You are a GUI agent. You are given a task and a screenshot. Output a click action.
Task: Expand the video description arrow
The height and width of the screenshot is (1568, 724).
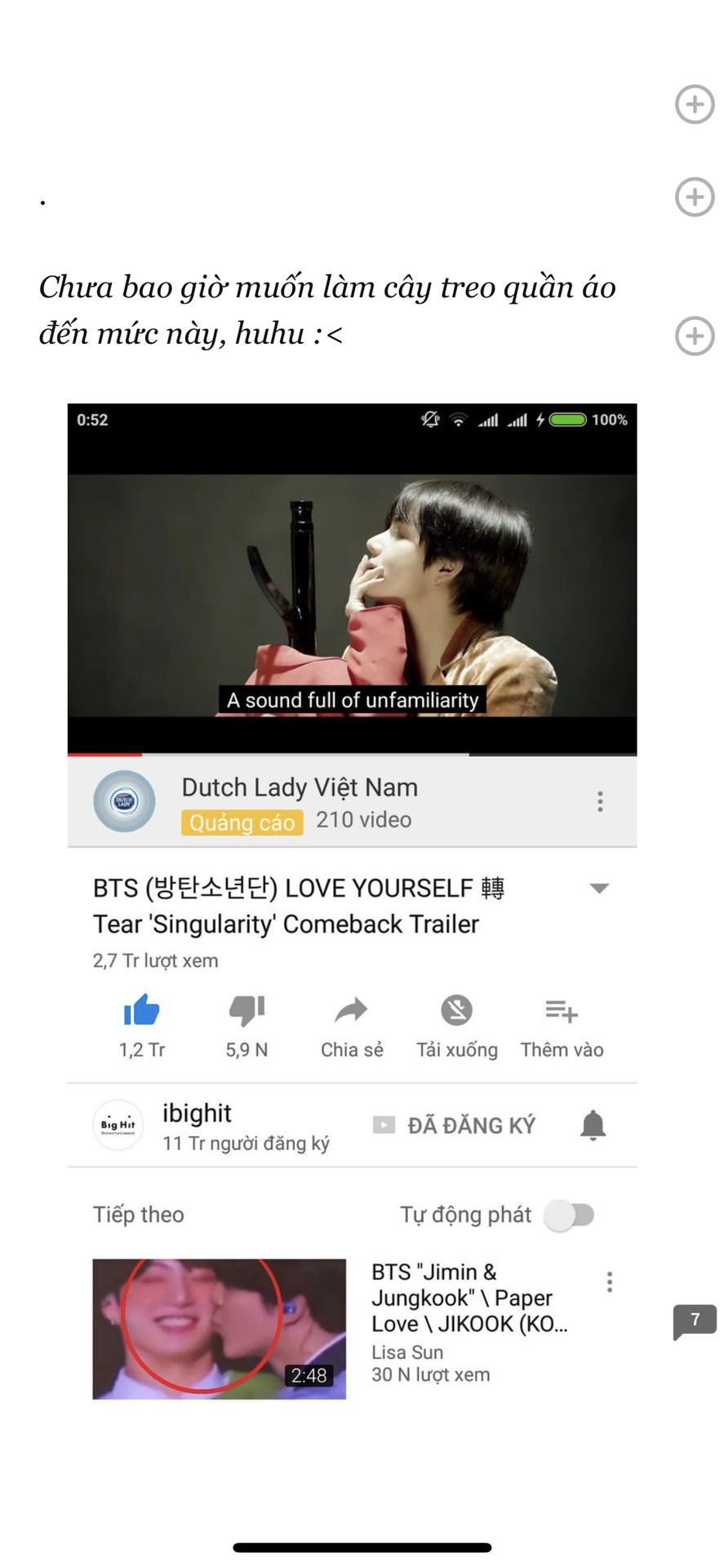point(600,889)
